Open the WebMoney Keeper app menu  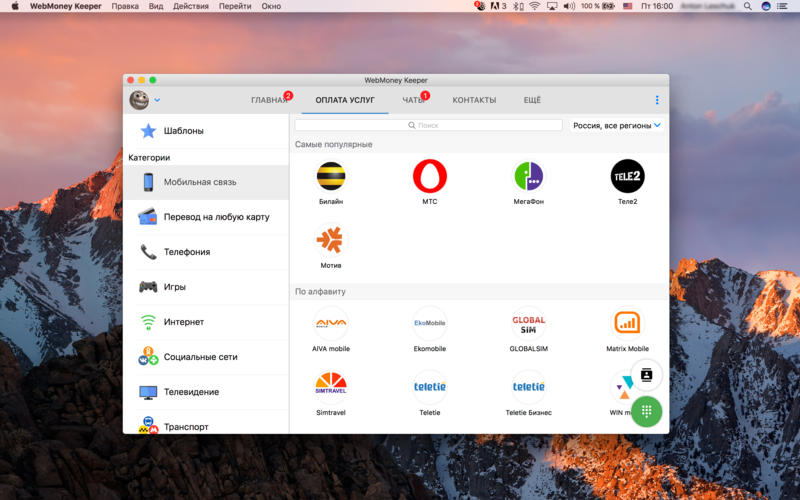(x=66, y=6)
